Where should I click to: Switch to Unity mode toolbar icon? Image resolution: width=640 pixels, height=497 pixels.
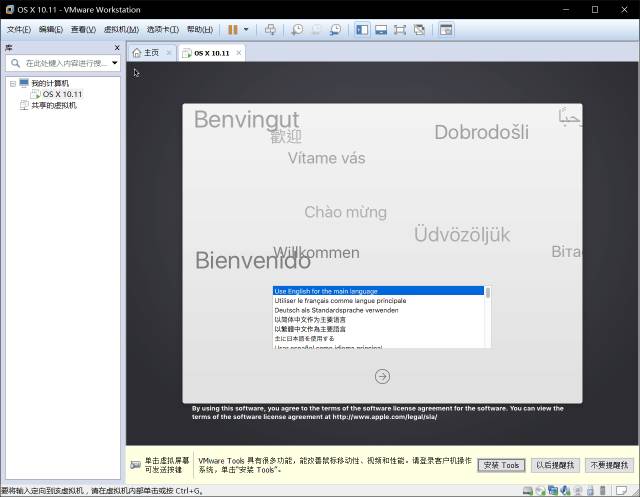(x=419, y=29)
